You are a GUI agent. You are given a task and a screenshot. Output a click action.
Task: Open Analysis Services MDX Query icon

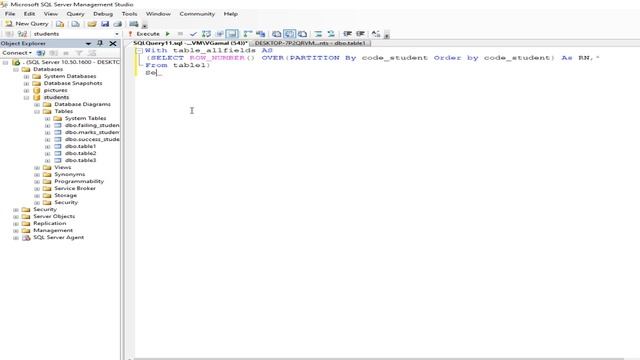click(x=76, y=24)
